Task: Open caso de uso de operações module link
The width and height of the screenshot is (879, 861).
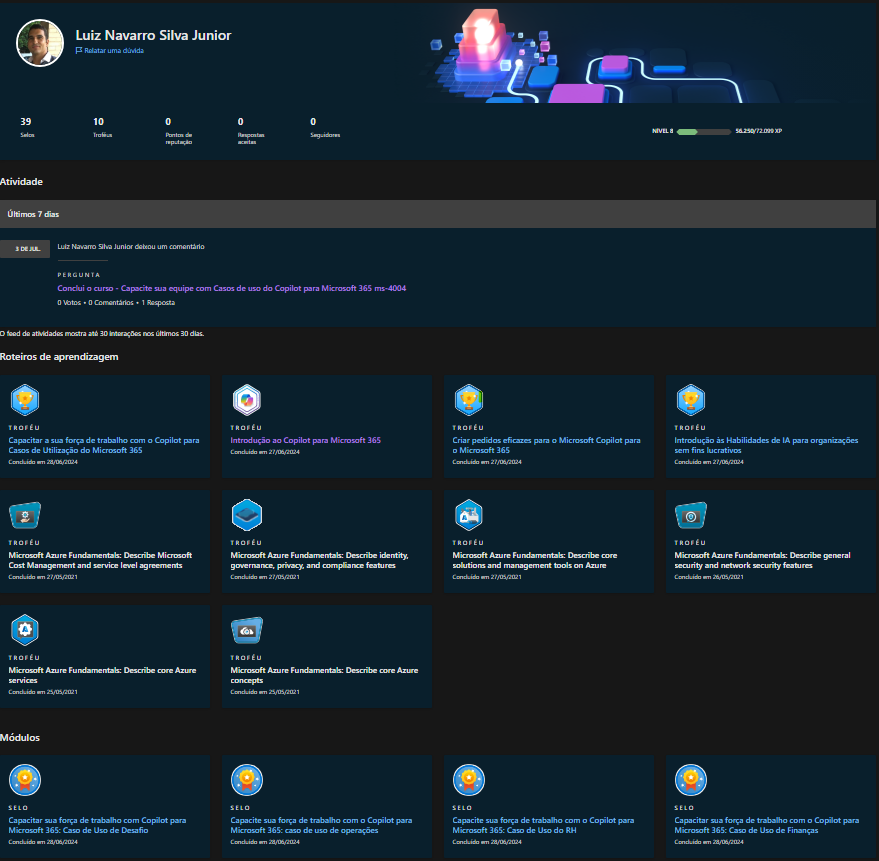Action: tap(321, 825)
